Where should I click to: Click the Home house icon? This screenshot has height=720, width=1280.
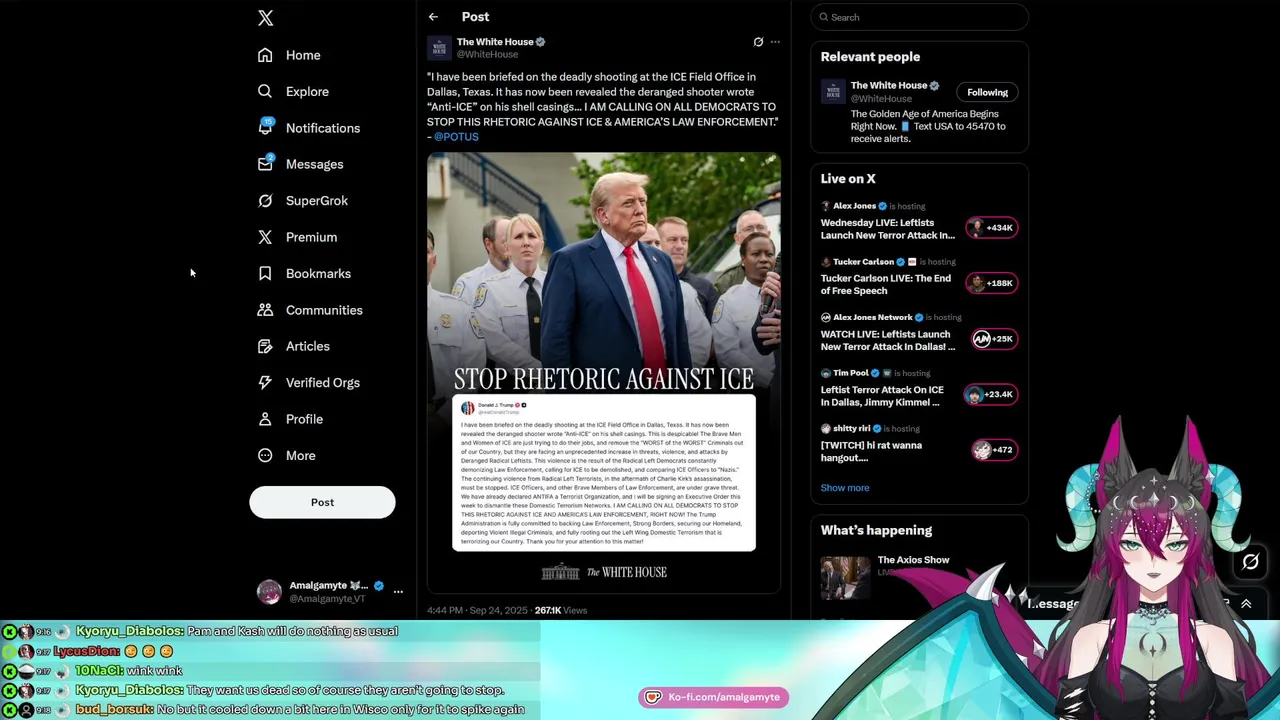click(x=265, y=55)
